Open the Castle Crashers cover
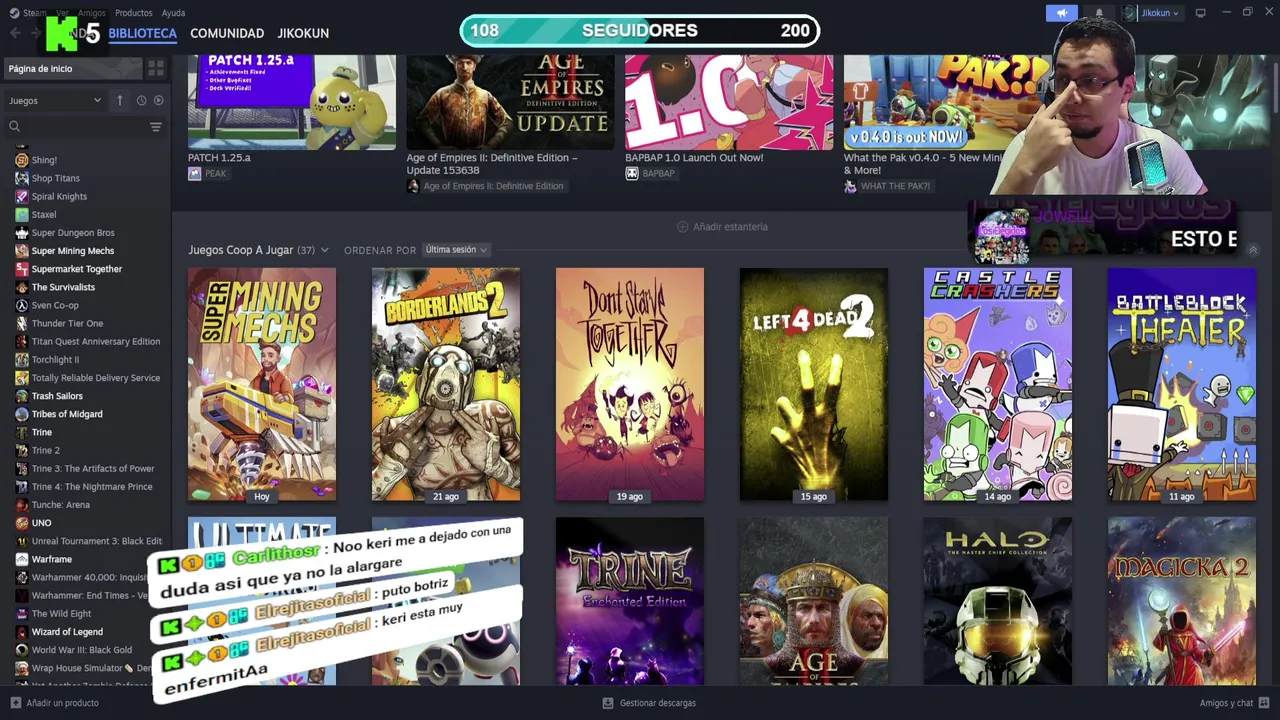Viewport: 1280px width, 720px height. [998, 384]
